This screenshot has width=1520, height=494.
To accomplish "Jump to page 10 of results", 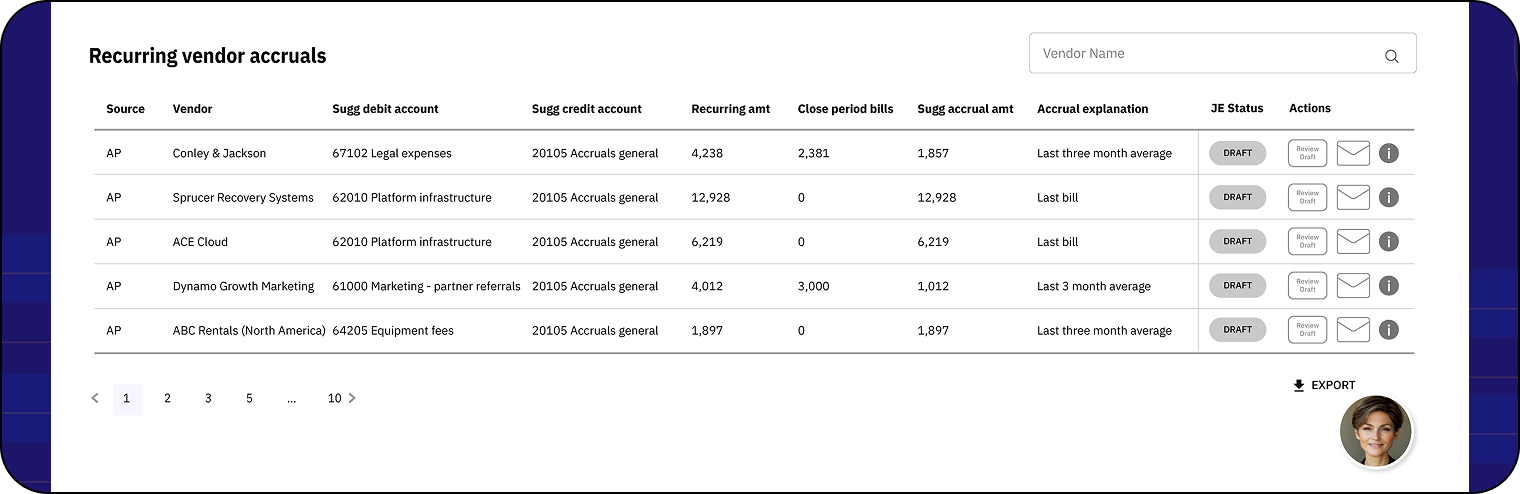I will [334, 398].
